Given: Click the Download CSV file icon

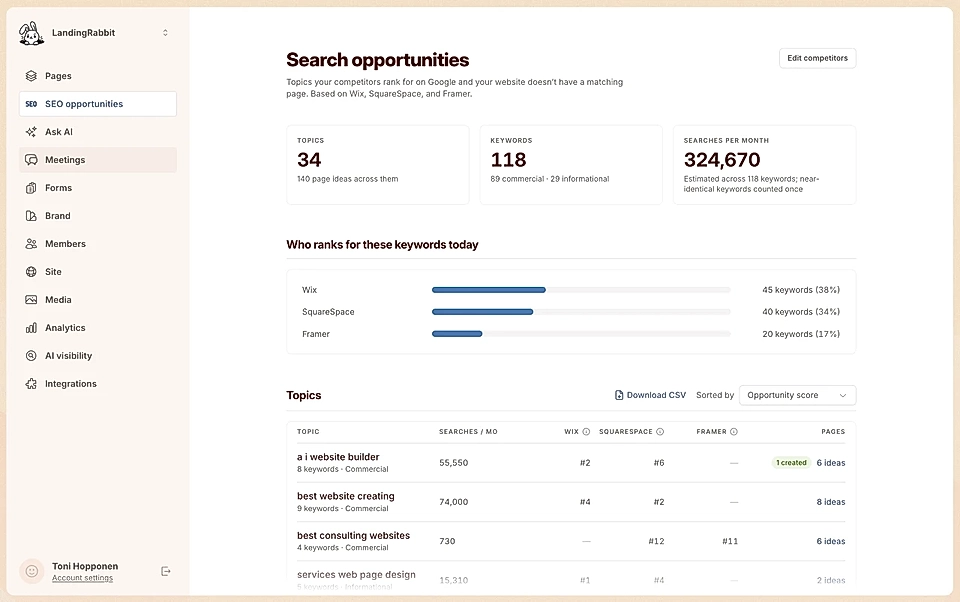Looking at the screenshot, I should (619, 395).
